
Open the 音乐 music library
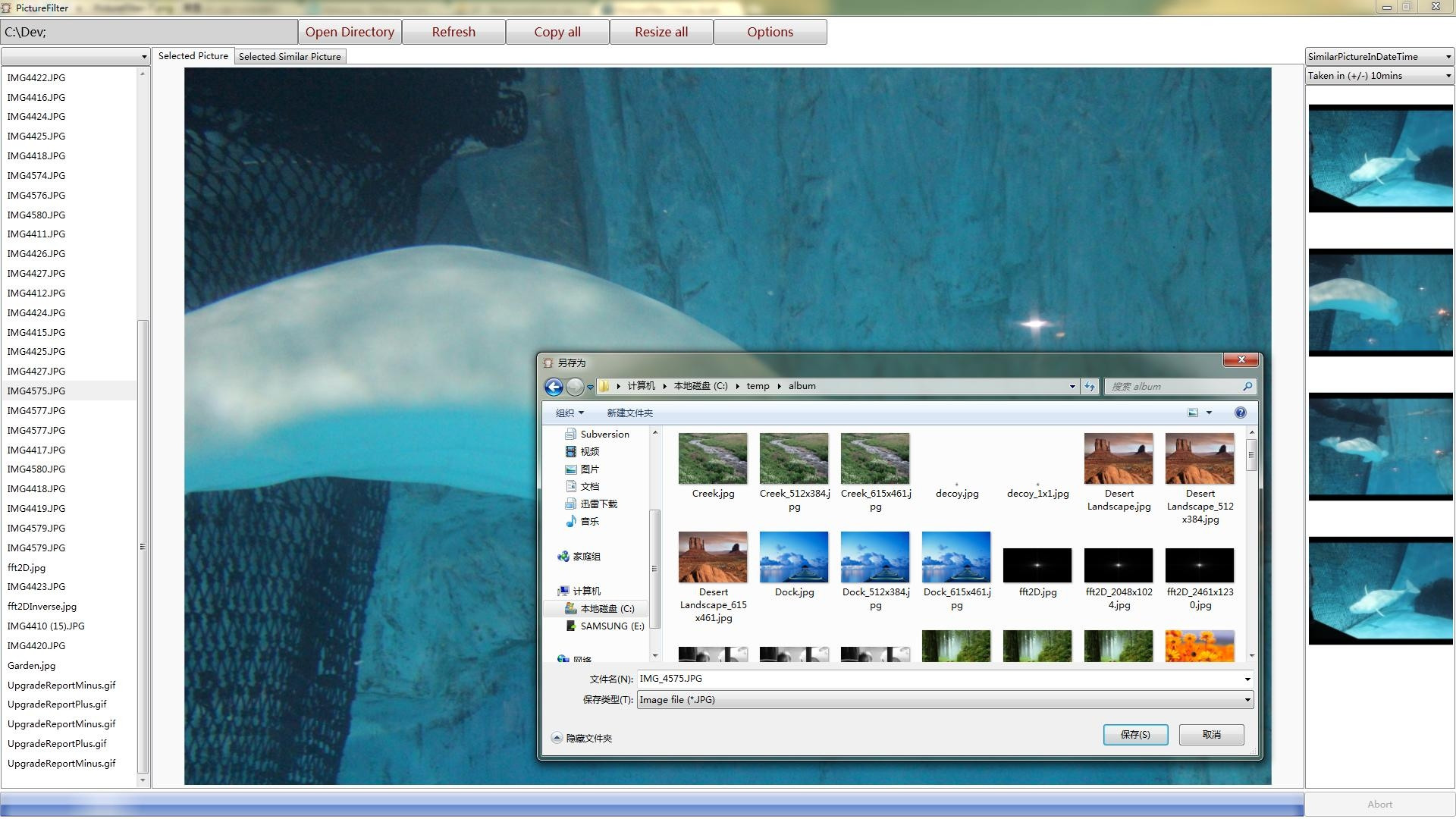point(589,522)
